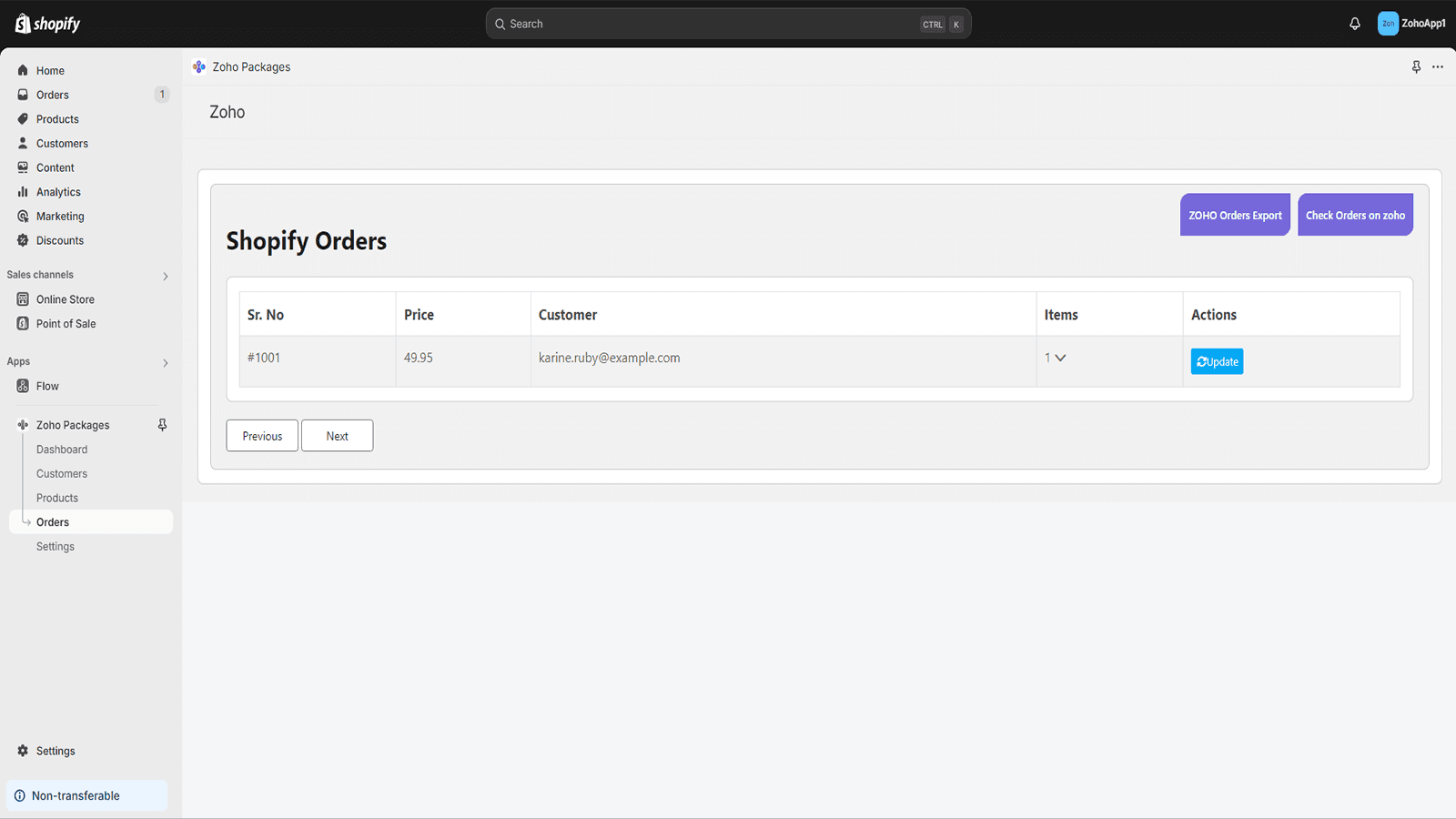Open the ZohoApp1 account avatar
This screenshot has width=1456, height=819.
click(1388, 24)
